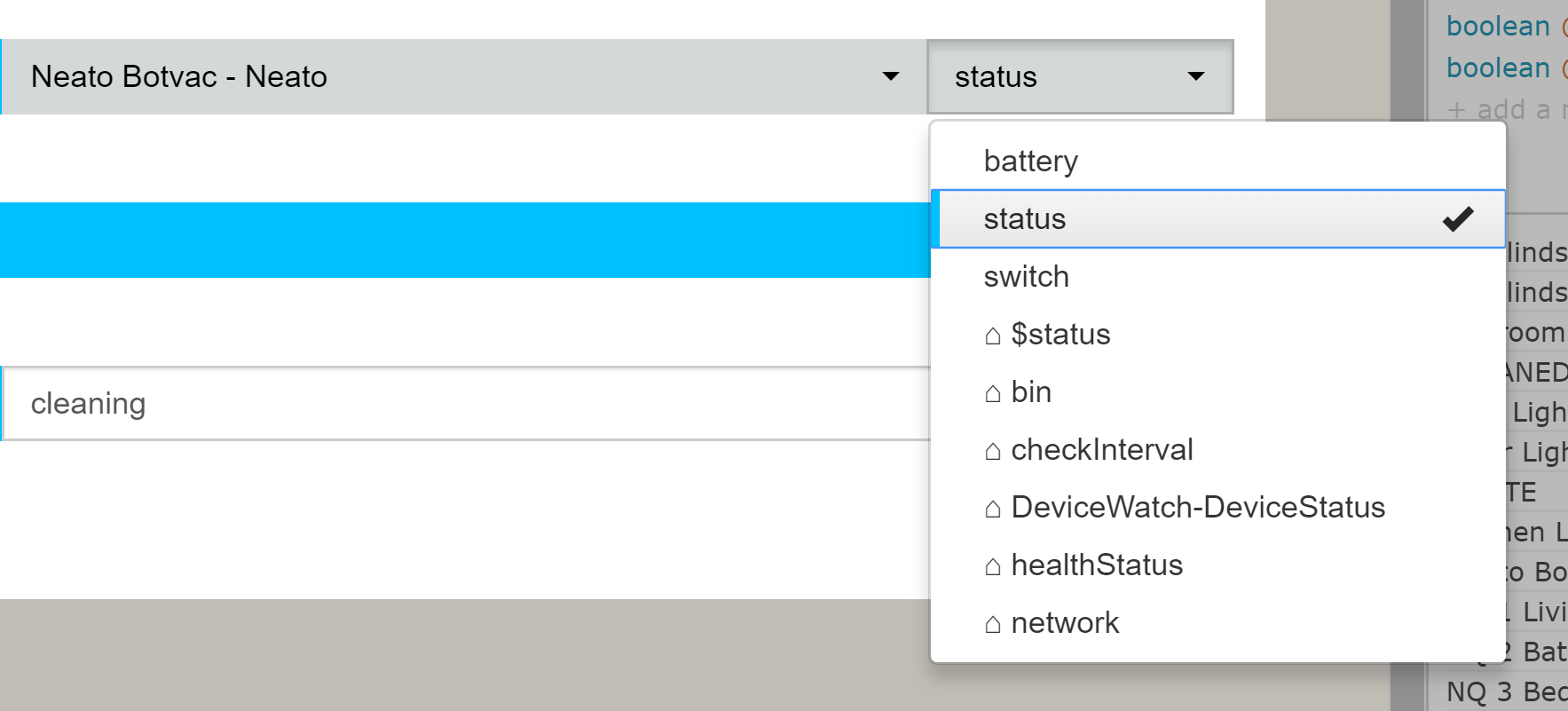Click the house icon beside checkInterval
The image size is (1568, 711).
pos(993,451)
